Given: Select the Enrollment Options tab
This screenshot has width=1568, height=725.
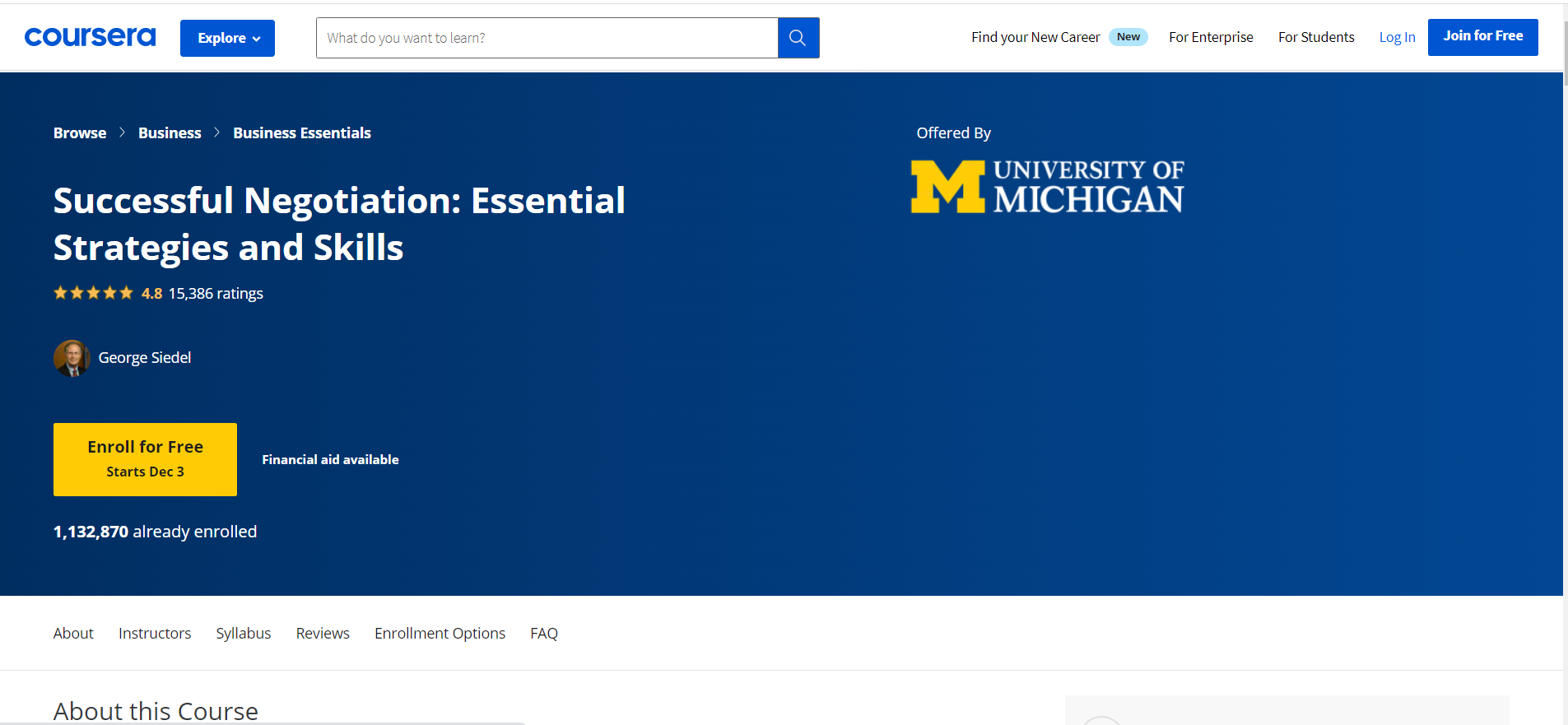Looking at the screenshot, I should point(440,633).
